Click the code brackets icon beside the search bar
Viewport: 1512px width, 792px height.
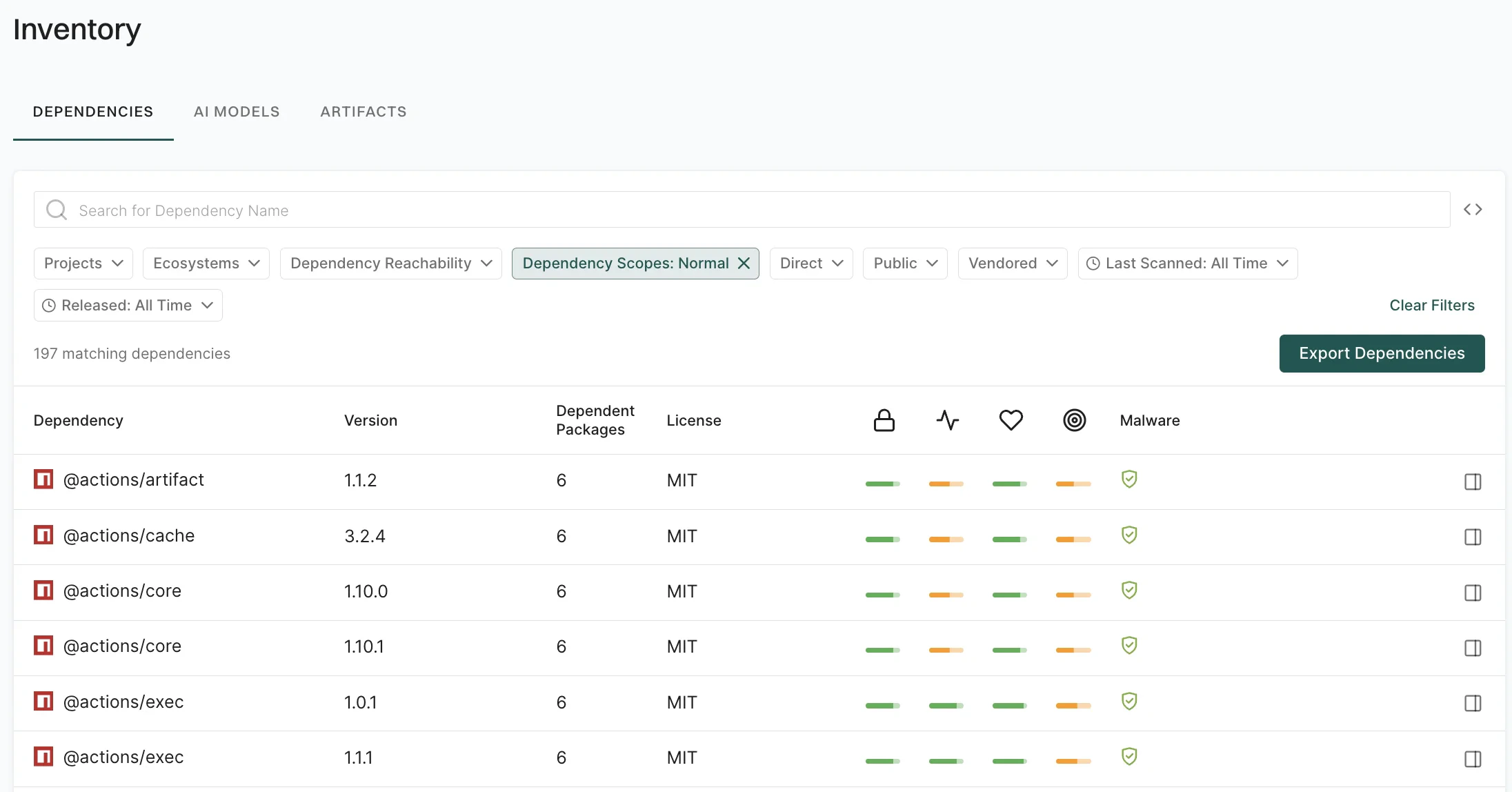(x=1473, y=209)
